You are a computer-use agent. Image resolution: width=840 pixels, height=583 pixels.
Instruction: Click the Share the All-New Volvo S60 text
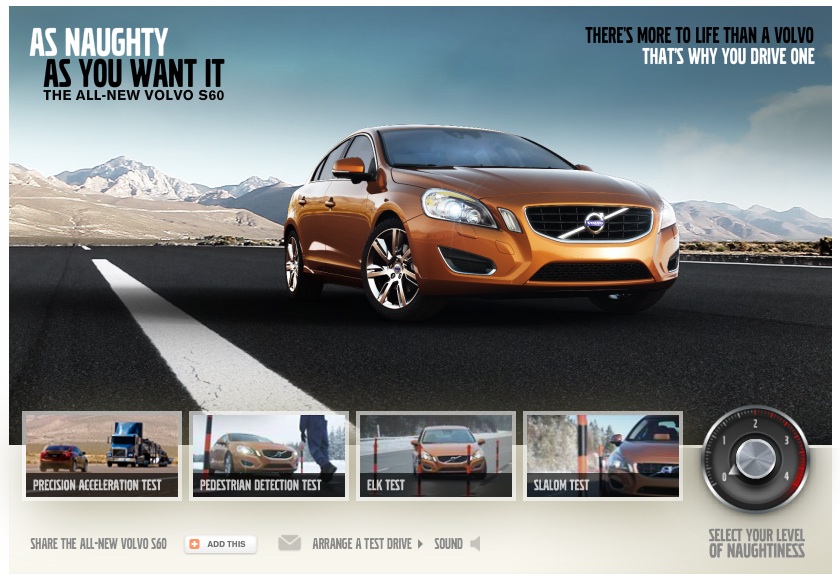point(99,544)
